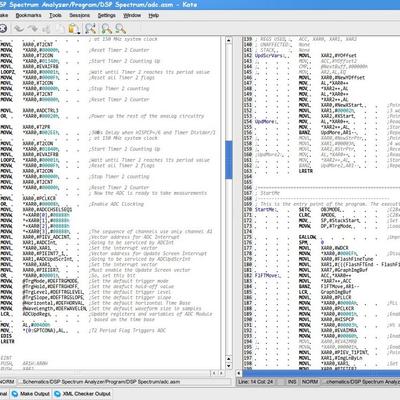Viewport: 400px width, 400px height.
Task: Click the left pane scroll-up arrow
Action: [x=229, y=40]
